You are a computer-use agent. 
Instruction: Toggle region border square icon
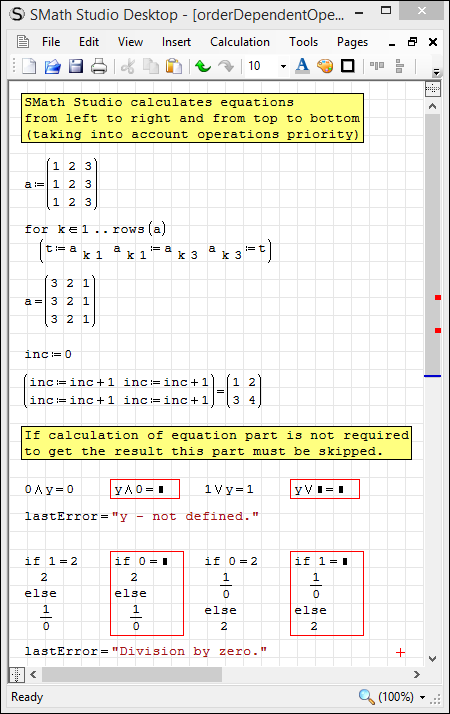click(348, 66)
